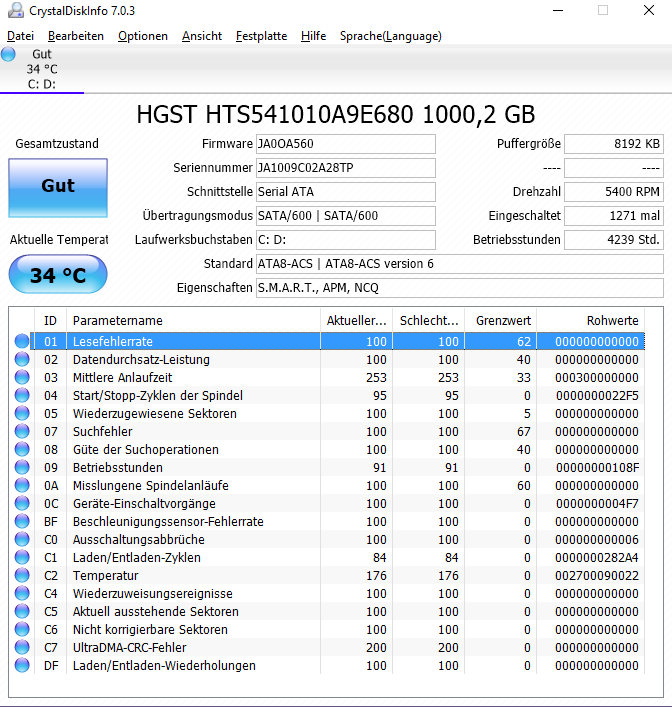Select the Gut 34 °C C: D: disk tab

(x=41, y=69)
